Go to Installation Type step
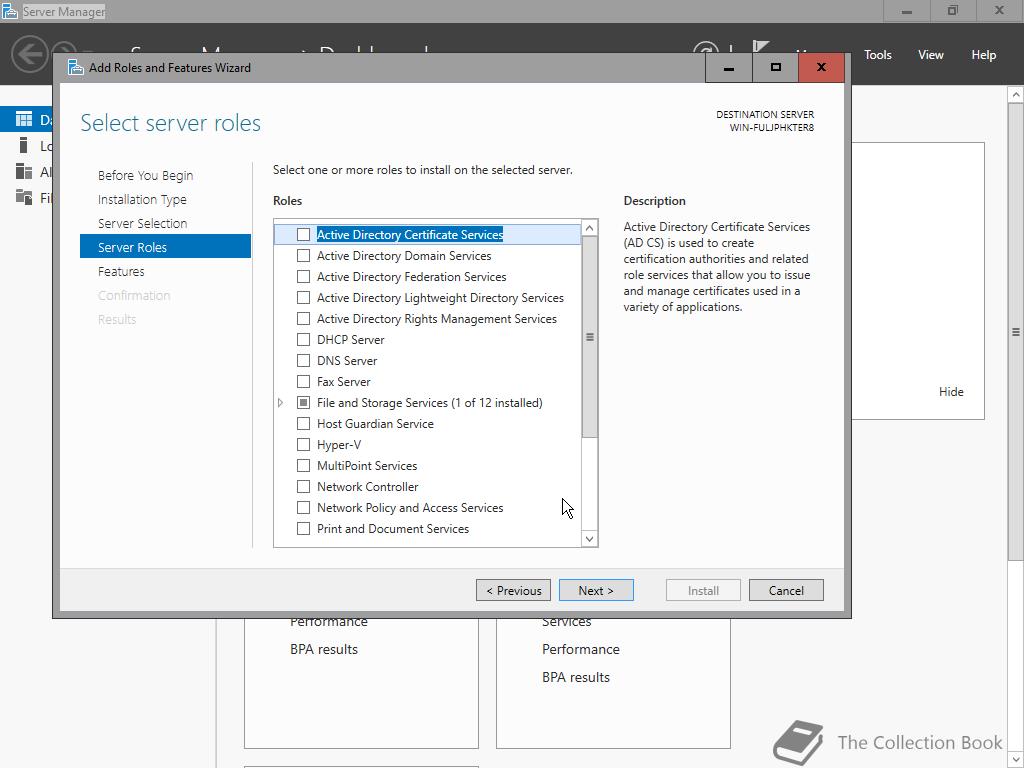Viewport: 1024px width, 768px height. (x=142, y=199)
